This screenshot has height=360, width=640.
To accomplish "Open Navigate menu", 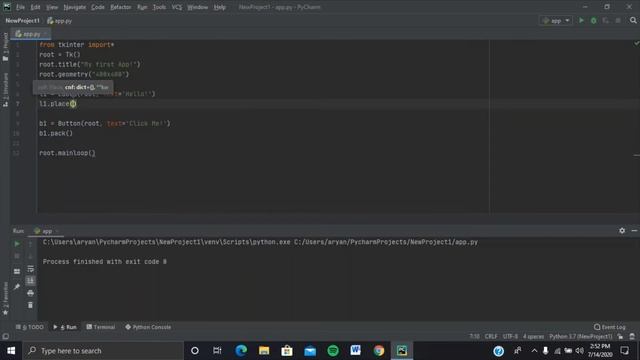I will [x=75, y=7].
